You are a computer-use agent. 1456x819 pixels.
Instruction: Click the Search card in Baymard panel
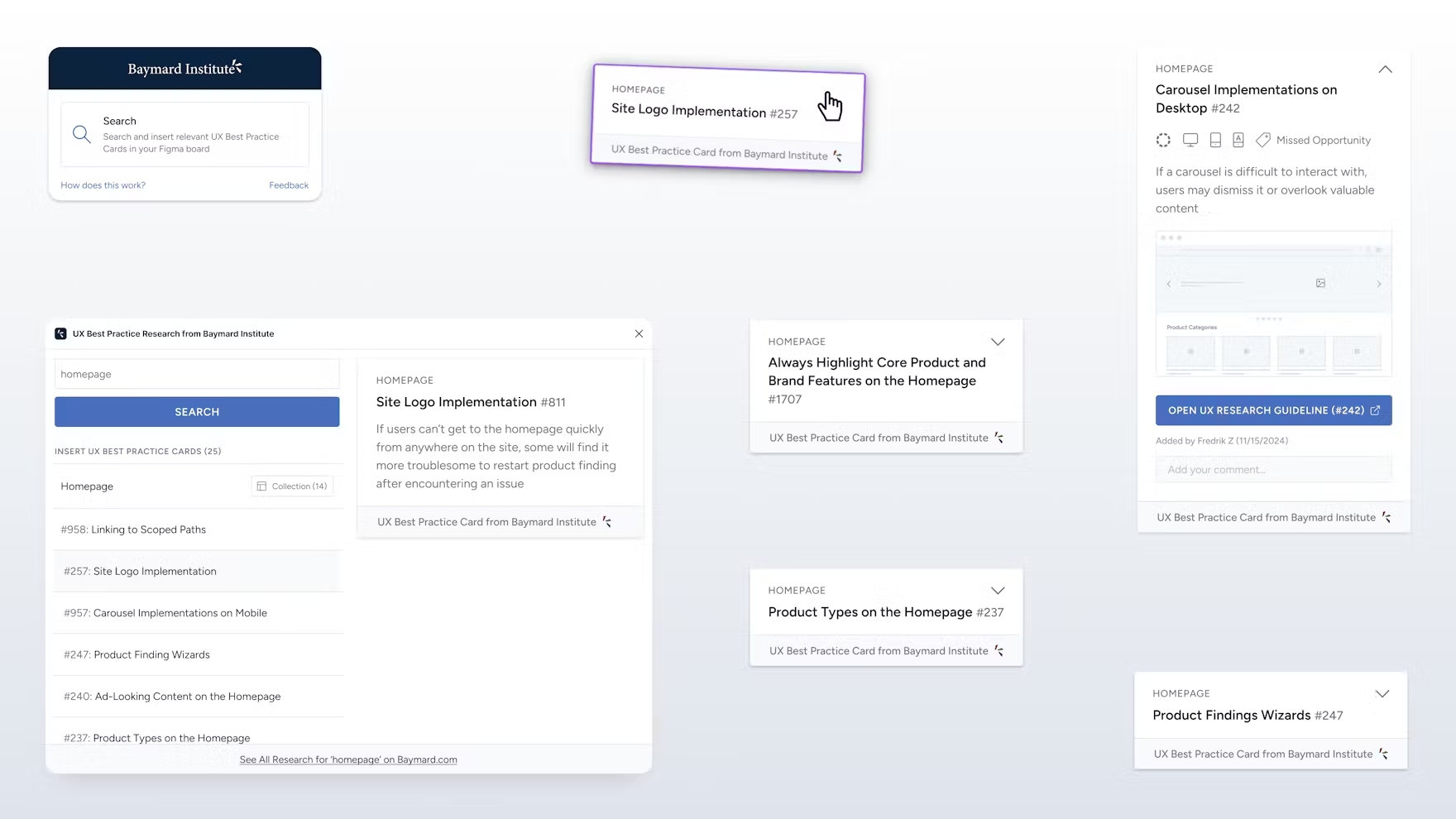pyautogui.click(x=184, y=134)
